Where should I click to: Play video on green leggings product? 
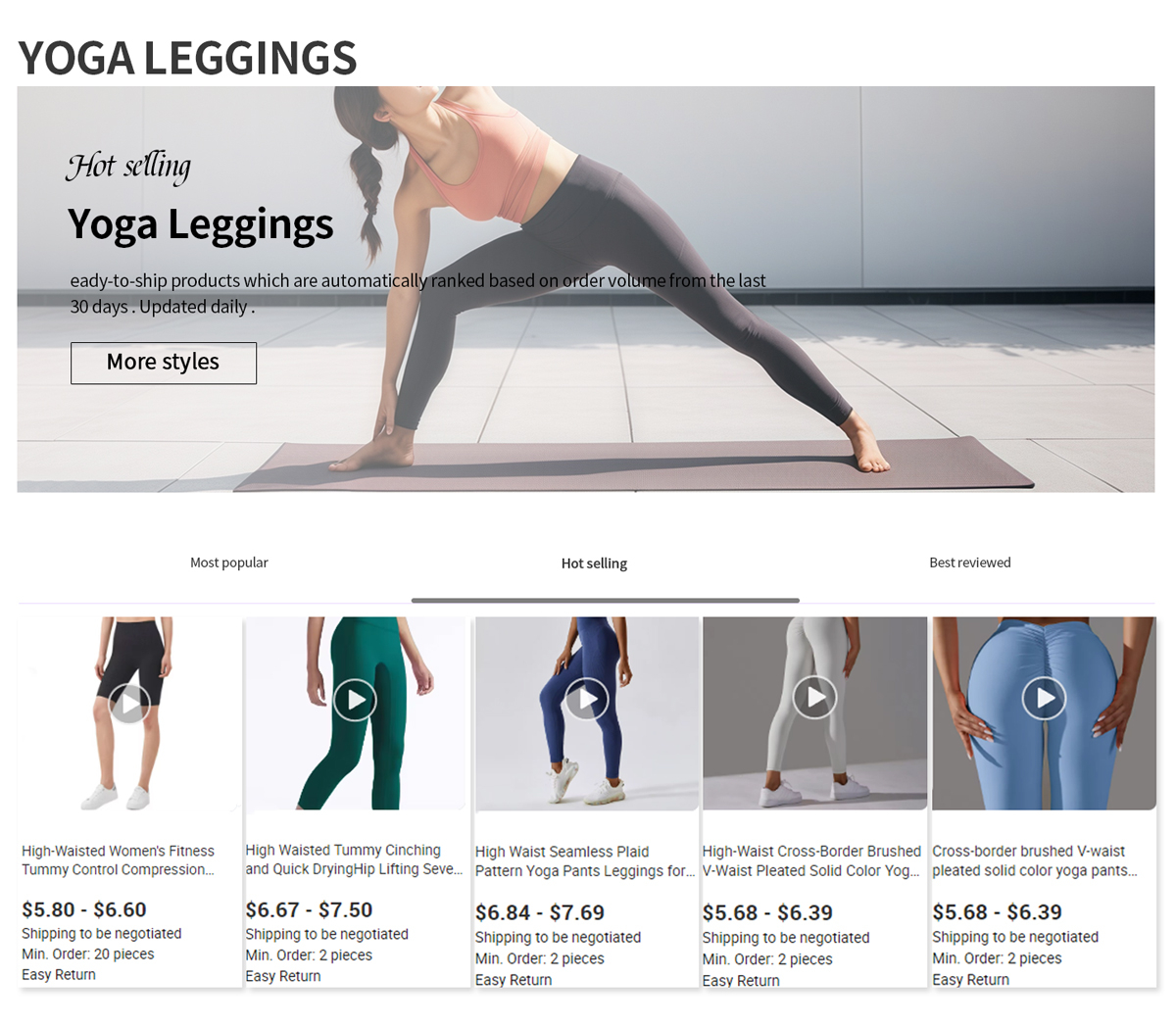pos(355,700)
